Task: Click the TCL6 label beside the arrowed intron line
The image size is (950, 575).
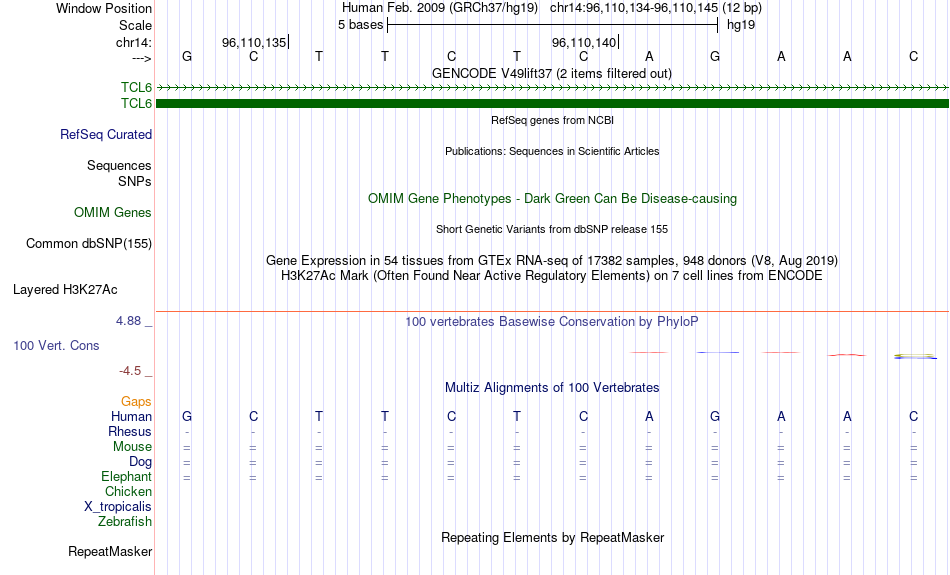Action: point(136,88)
